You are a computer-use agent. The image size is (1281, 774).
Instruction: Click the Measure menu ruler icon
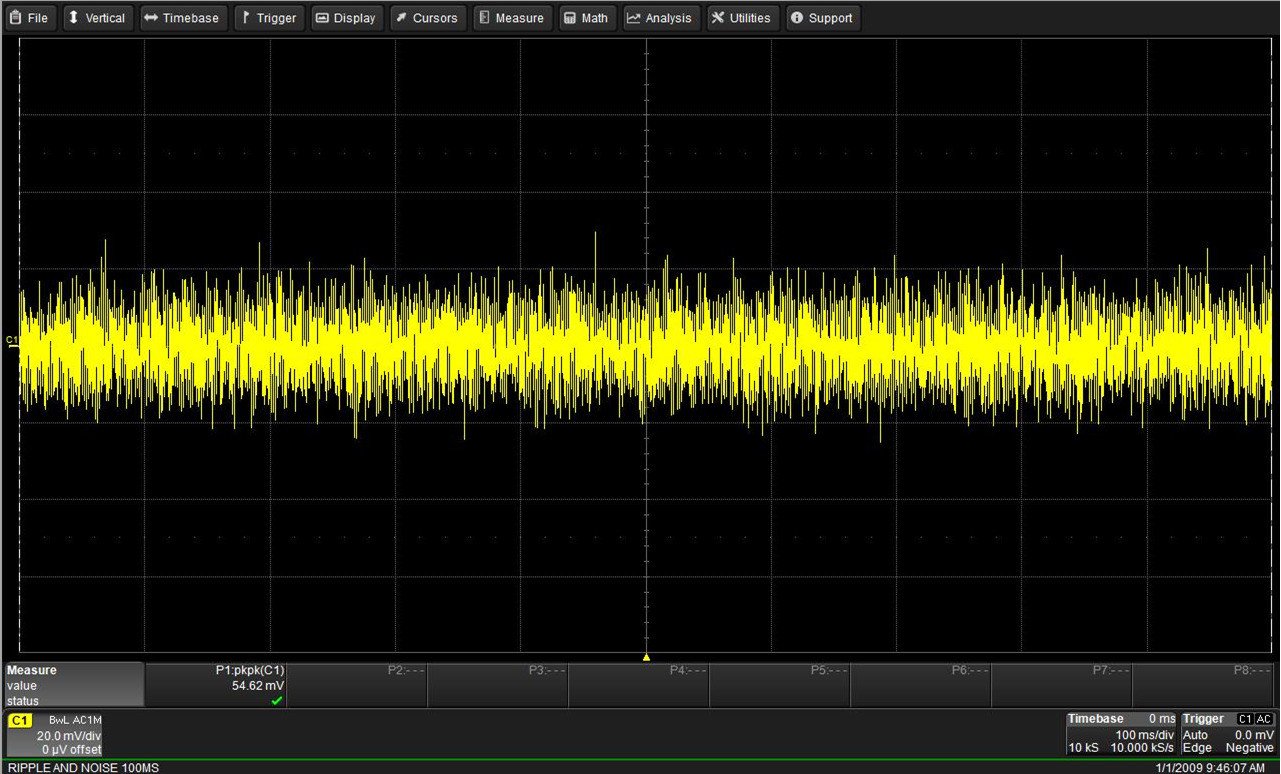point(483,18)
